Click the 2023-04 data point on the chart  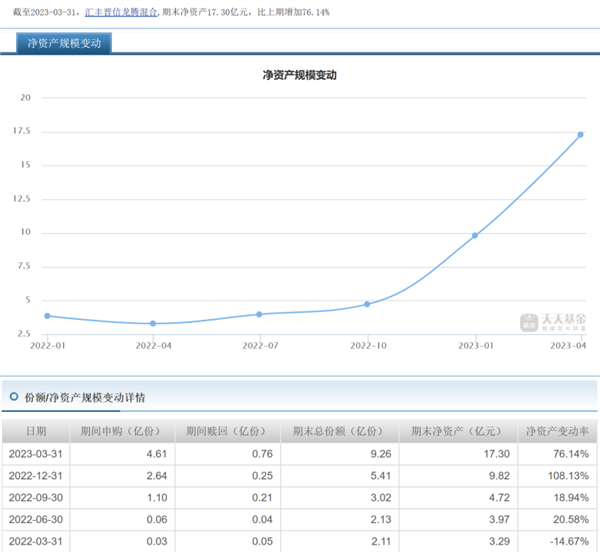[580, 135]
